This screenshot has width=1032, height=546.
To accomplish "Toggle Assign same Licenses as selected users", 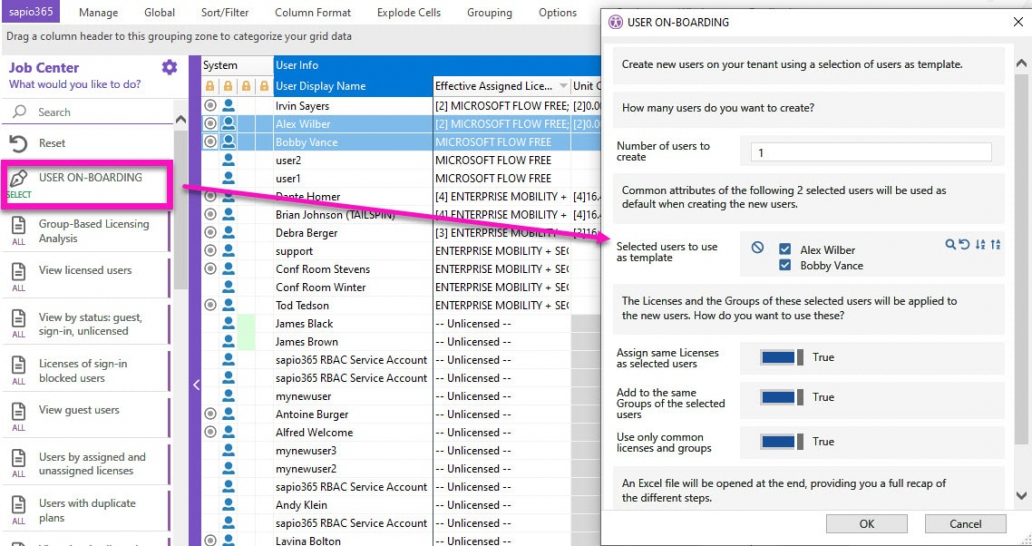I will click(x=782, y=357).
